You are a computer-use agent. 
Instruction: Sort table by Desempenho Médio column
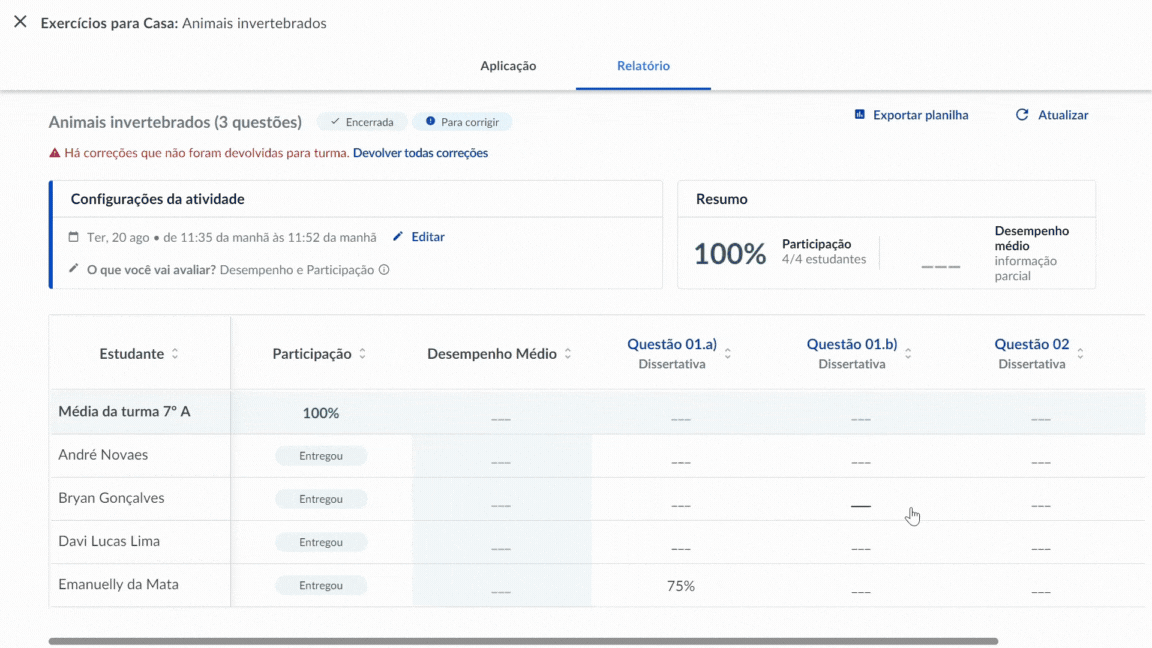(x=568, y=354)
